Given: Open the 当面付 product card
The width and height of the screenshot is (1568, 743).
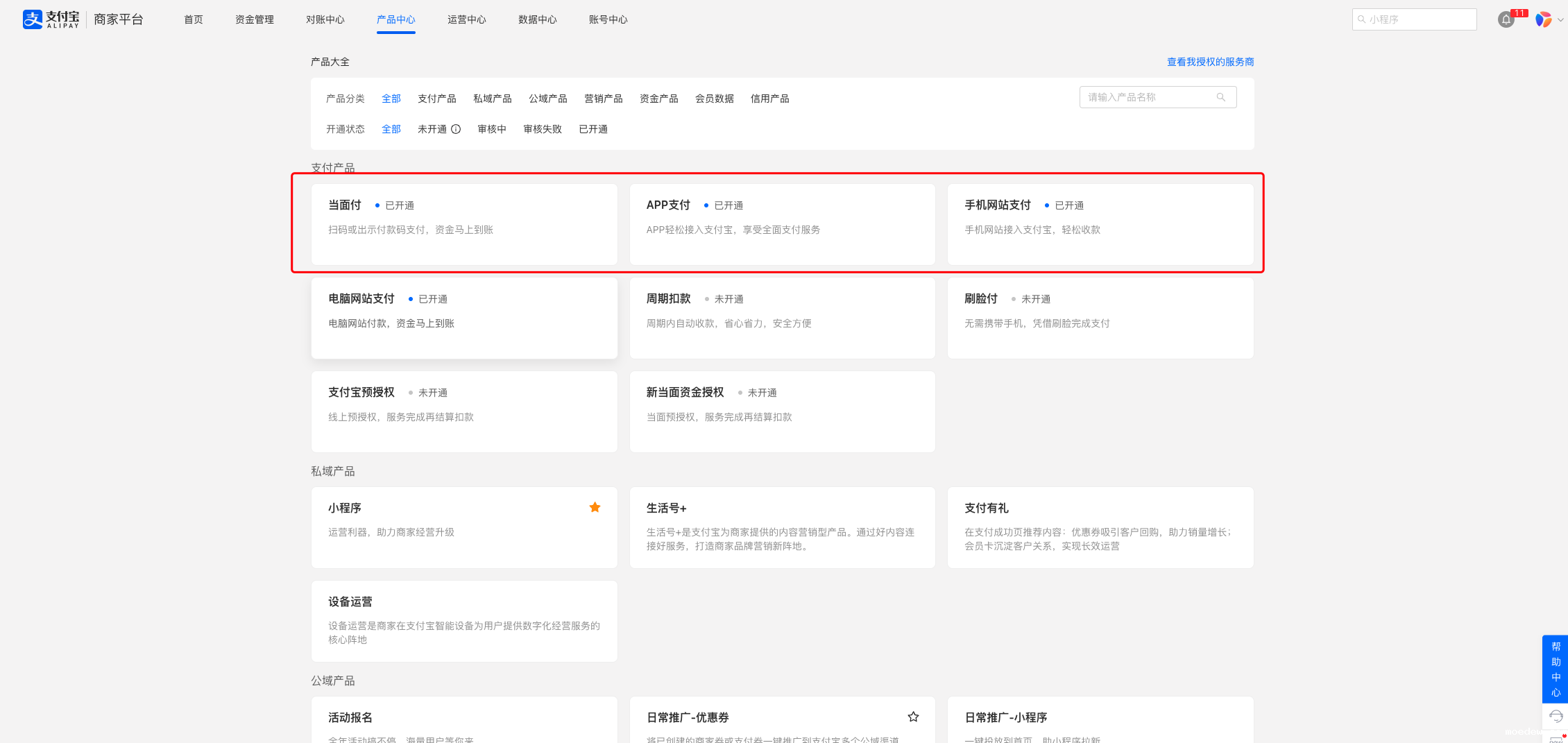Looking at the screenshot, I should click(x=463, y=223).
